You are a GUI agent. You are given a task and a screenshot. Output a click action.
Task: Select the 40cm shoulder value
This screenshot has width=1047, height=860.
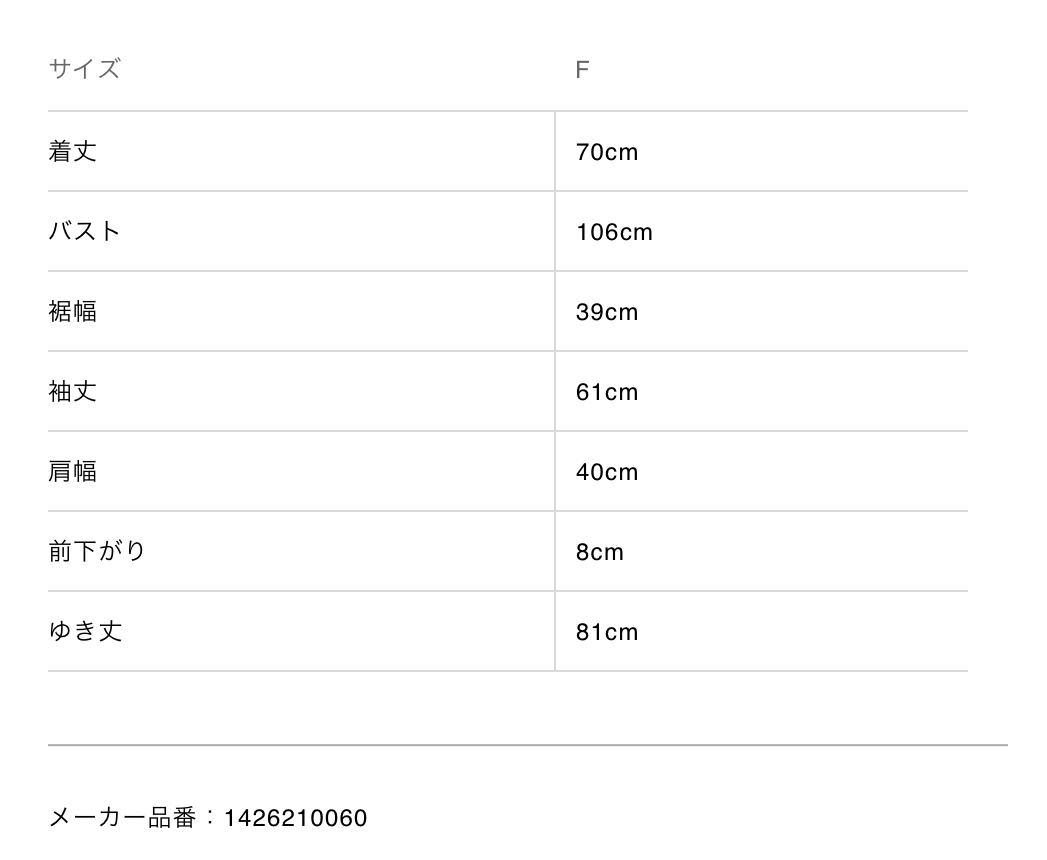pyautogui.click(x=606, y=472)
